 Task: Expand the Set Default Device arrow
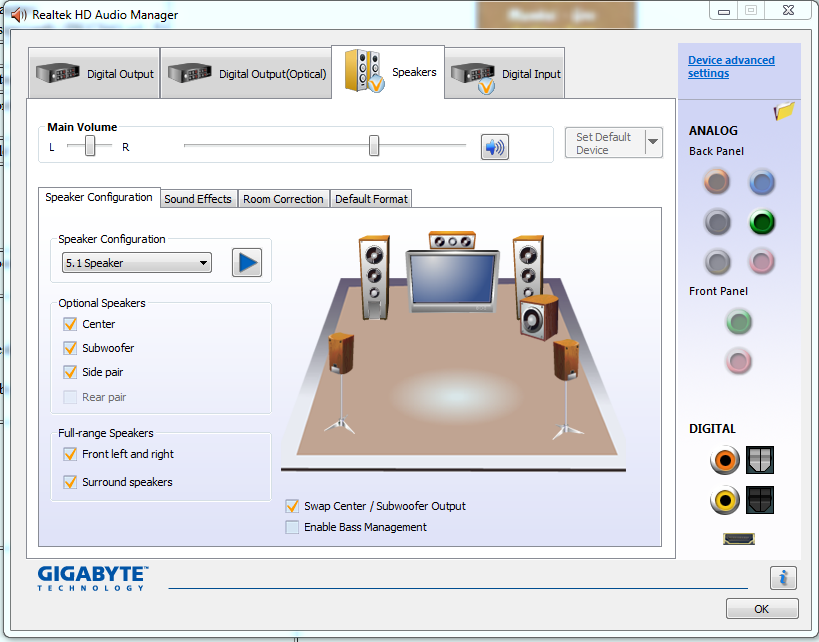(653, 142)
